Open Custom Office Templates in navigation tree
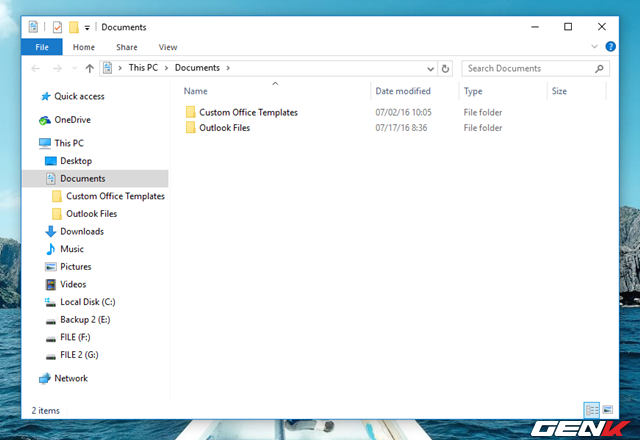The height and width of the screenshot is (440, 640). (115, 196)
